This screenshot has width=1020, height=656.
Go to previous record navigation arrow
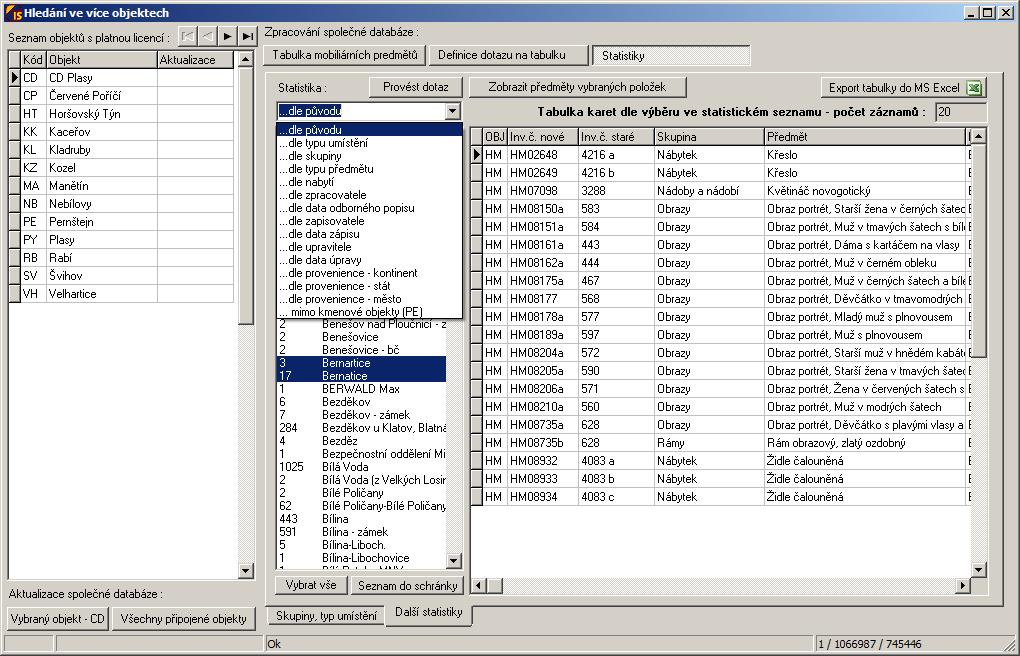click(x=208, y=36)
